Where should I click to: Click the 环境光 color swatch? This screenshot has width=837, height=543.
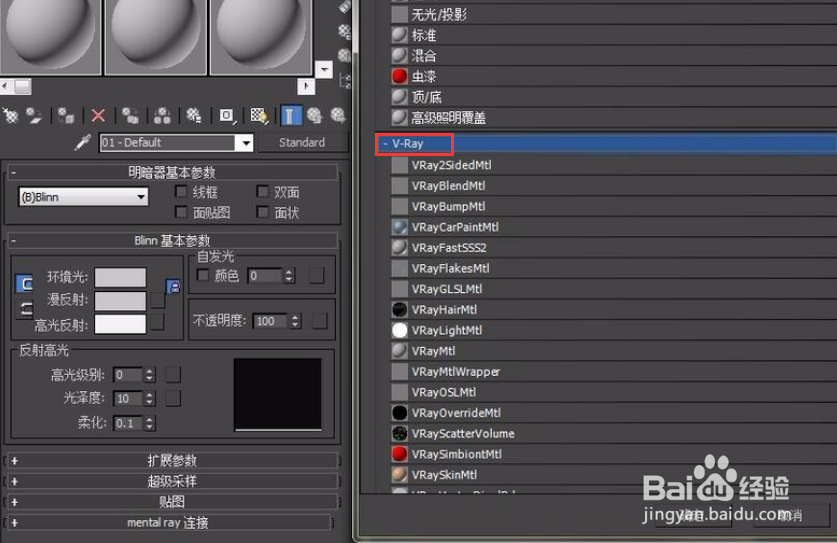pos(120,278)
